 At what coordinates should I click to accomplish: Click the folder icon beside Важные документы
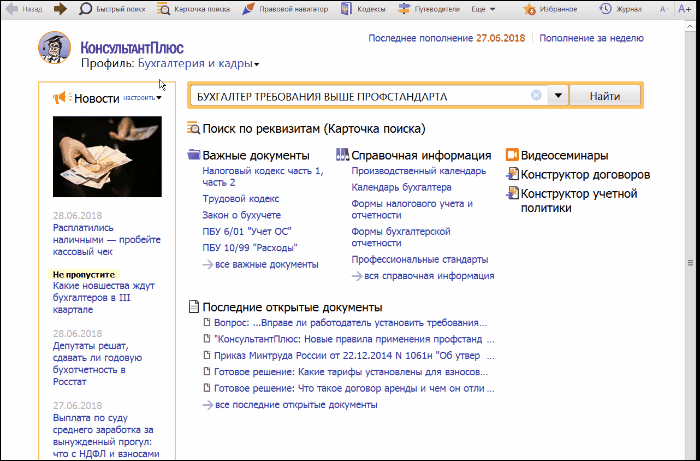click(x=194, y=155)
